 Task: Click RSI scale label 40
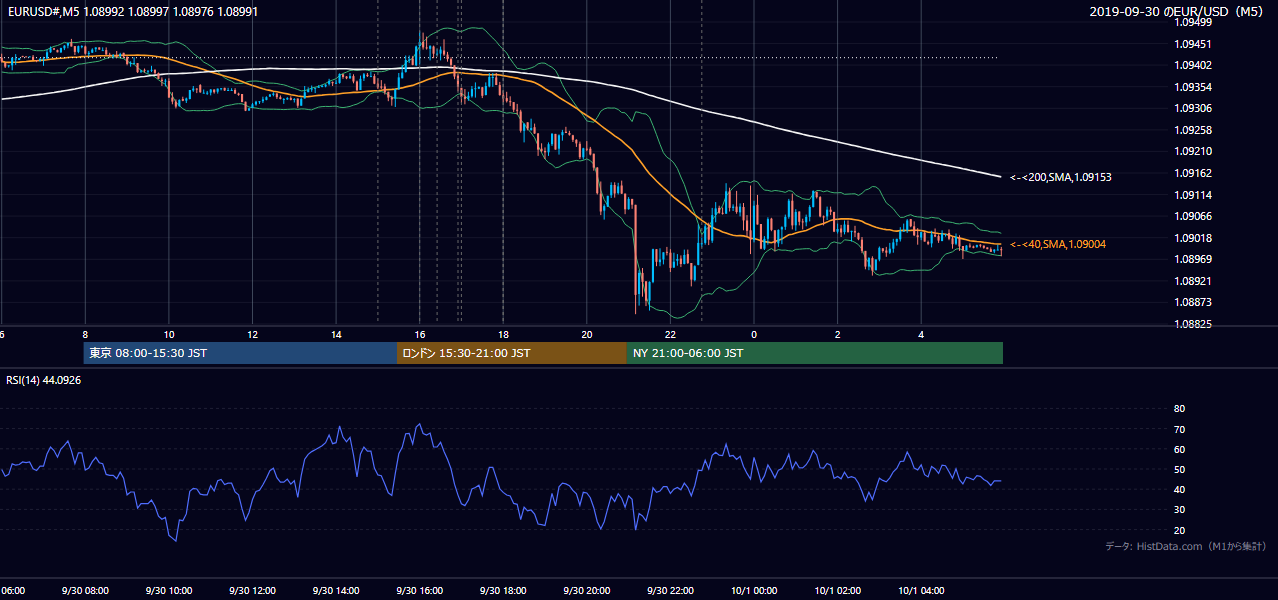1179,489
